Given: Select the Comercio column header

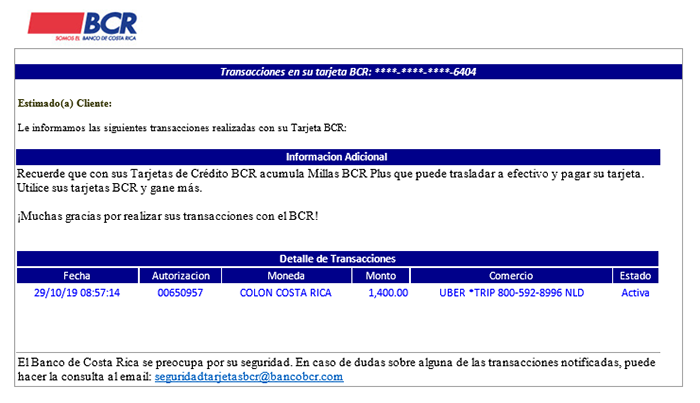Looking at the screenshot, I should [511, 275].
